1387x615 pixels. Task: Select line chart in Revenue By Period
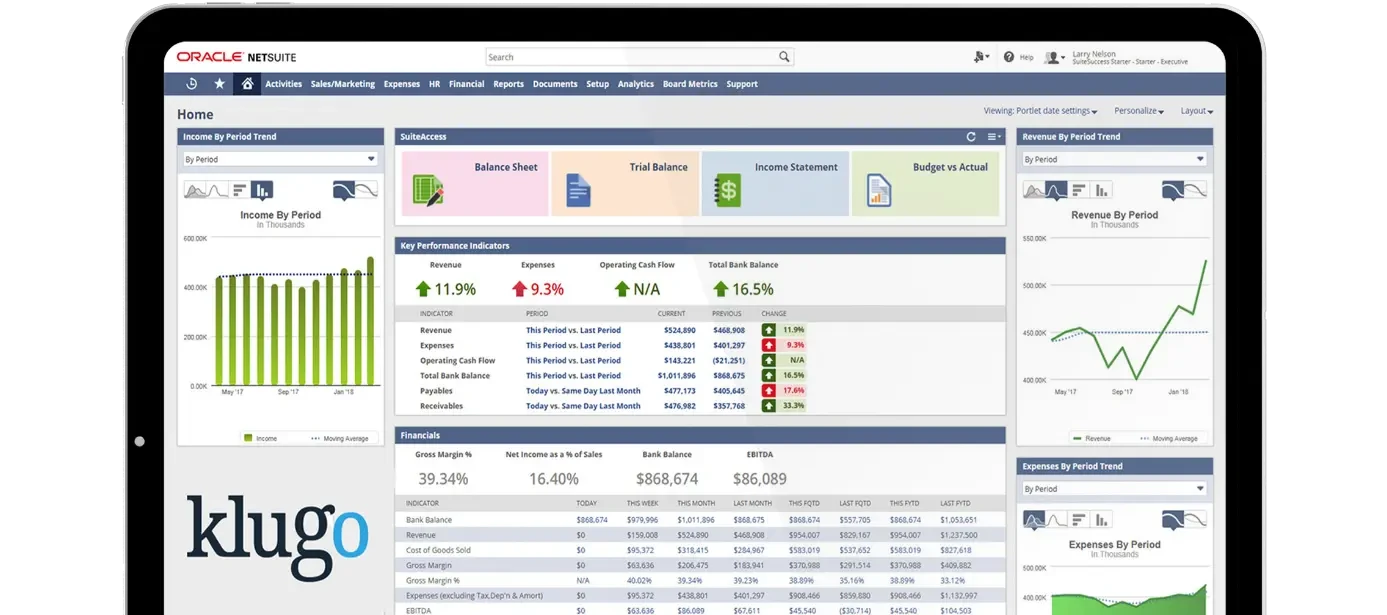point(1056,189)
